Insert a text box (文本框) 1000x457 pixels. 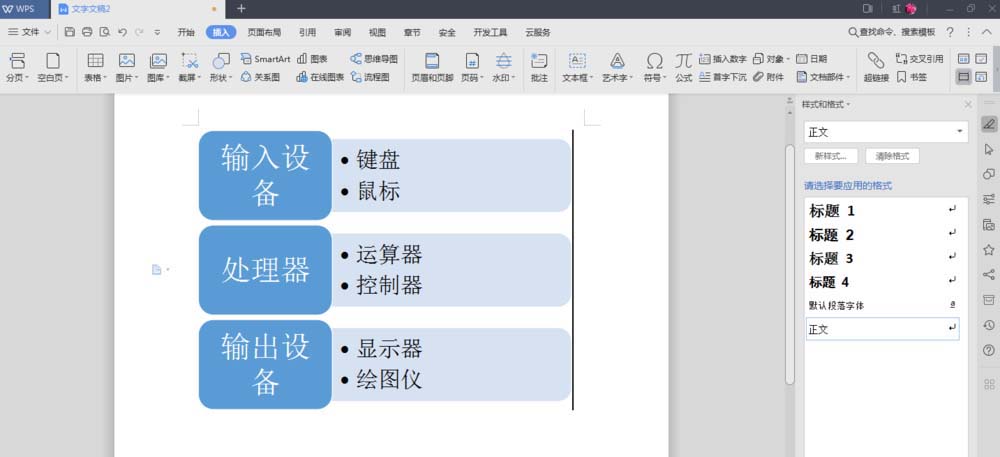pos(578,68)
